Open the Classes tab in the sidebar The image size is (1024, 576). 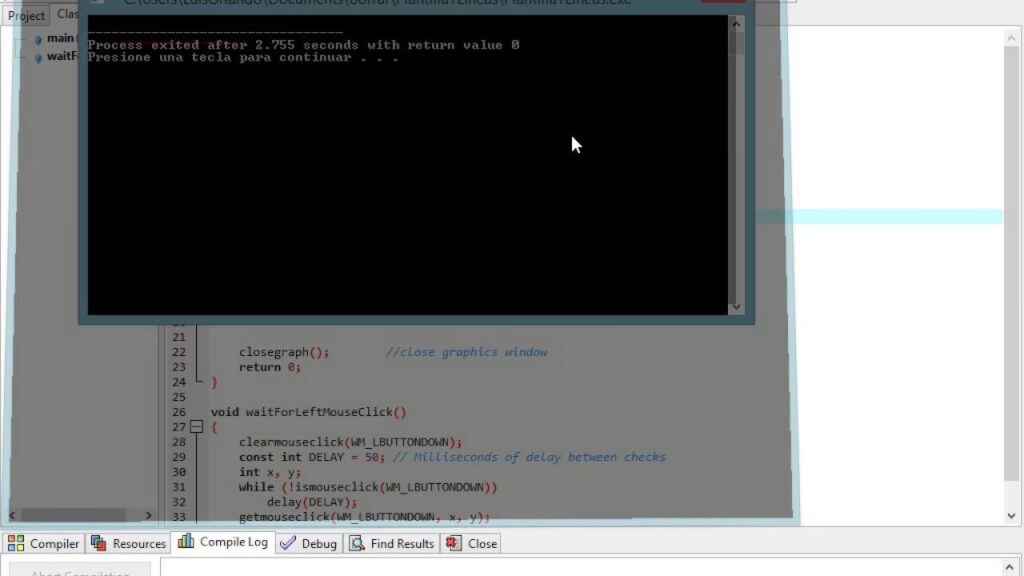67,14
